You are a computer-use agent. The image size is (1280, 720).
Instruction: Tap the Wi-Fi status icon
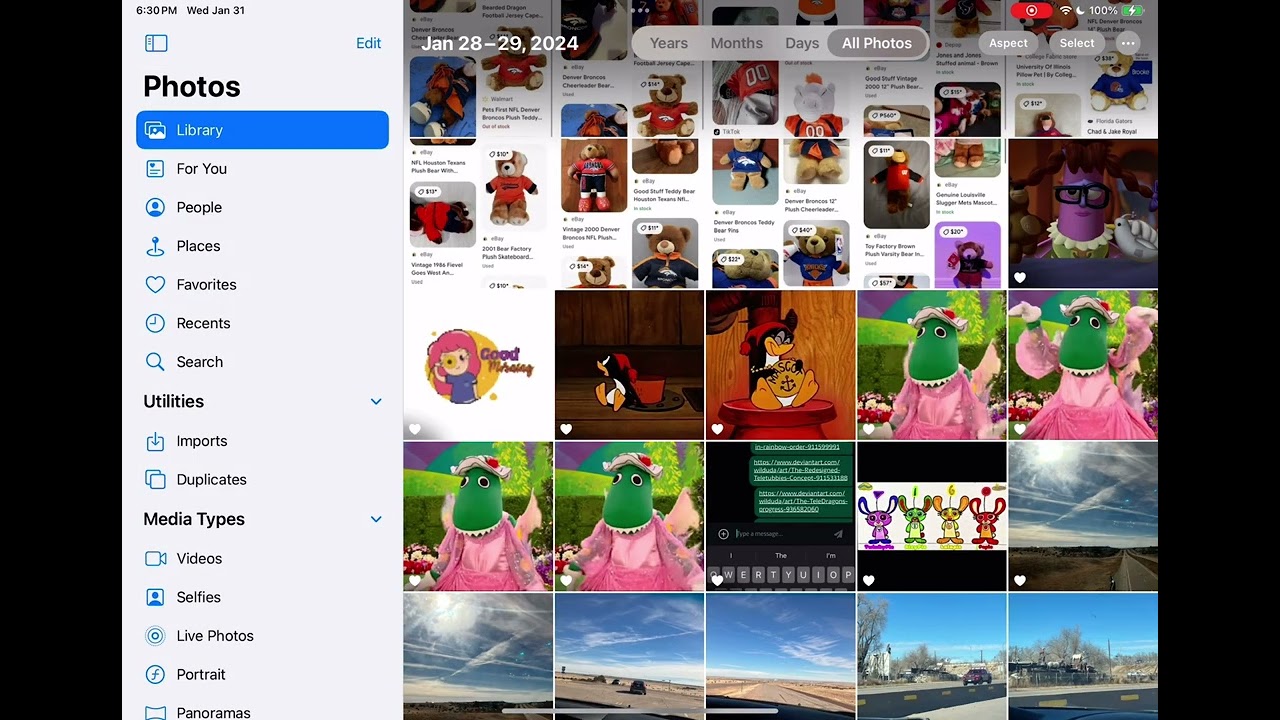(1066, 10)
